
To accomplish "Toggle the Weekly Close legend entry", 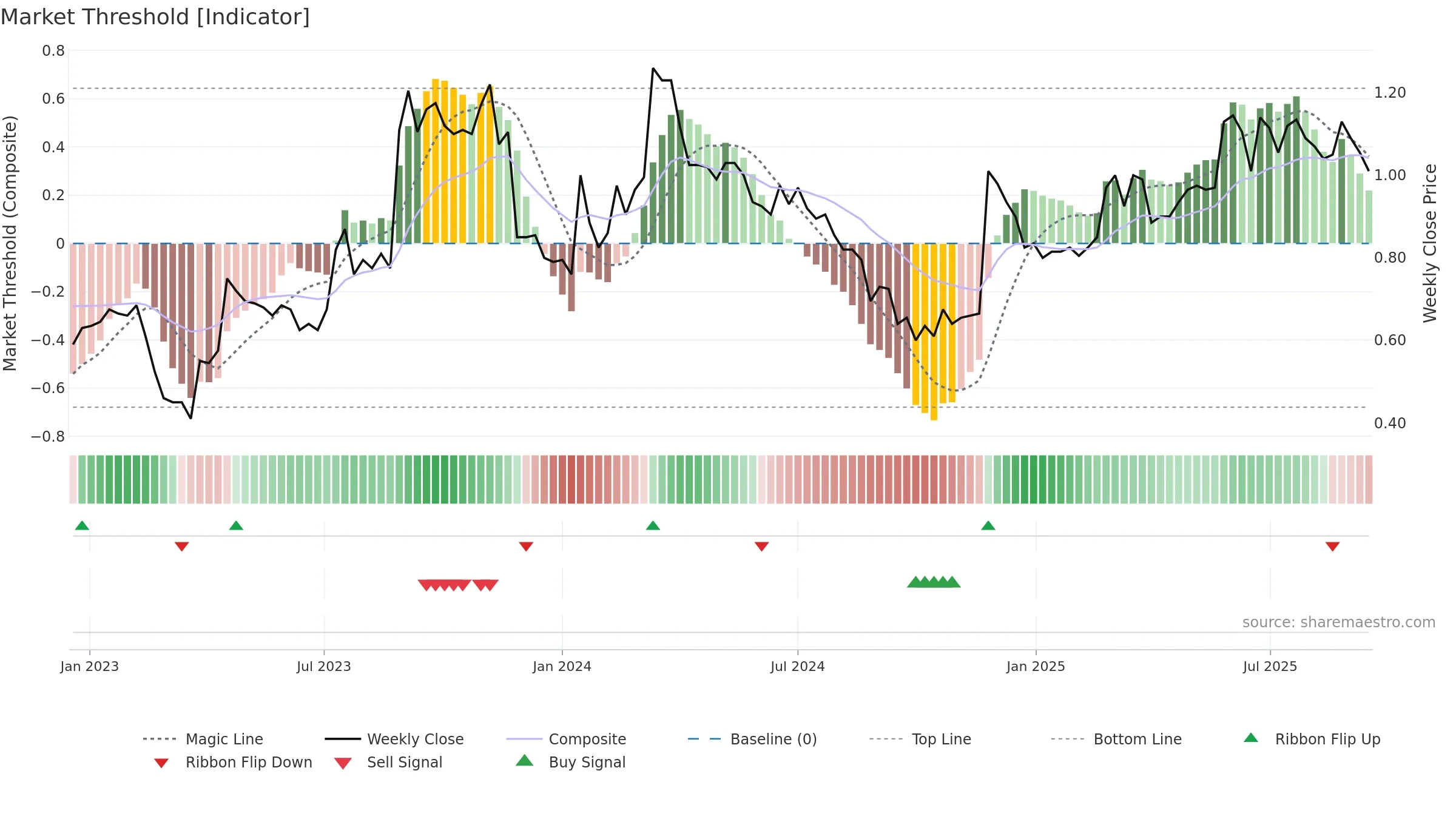I will pyautogui.click(x=394, y=739).
